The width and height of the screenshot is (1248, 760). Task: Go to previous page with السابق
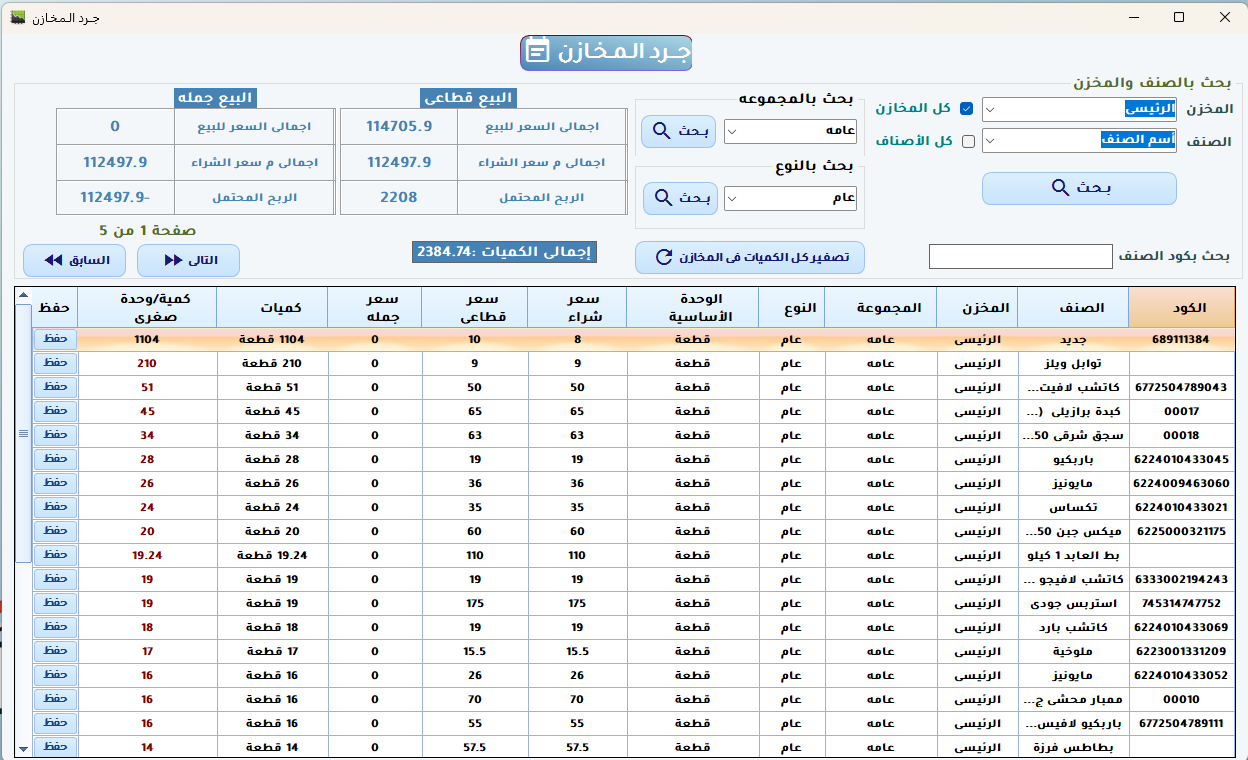(x=75, y=260)
